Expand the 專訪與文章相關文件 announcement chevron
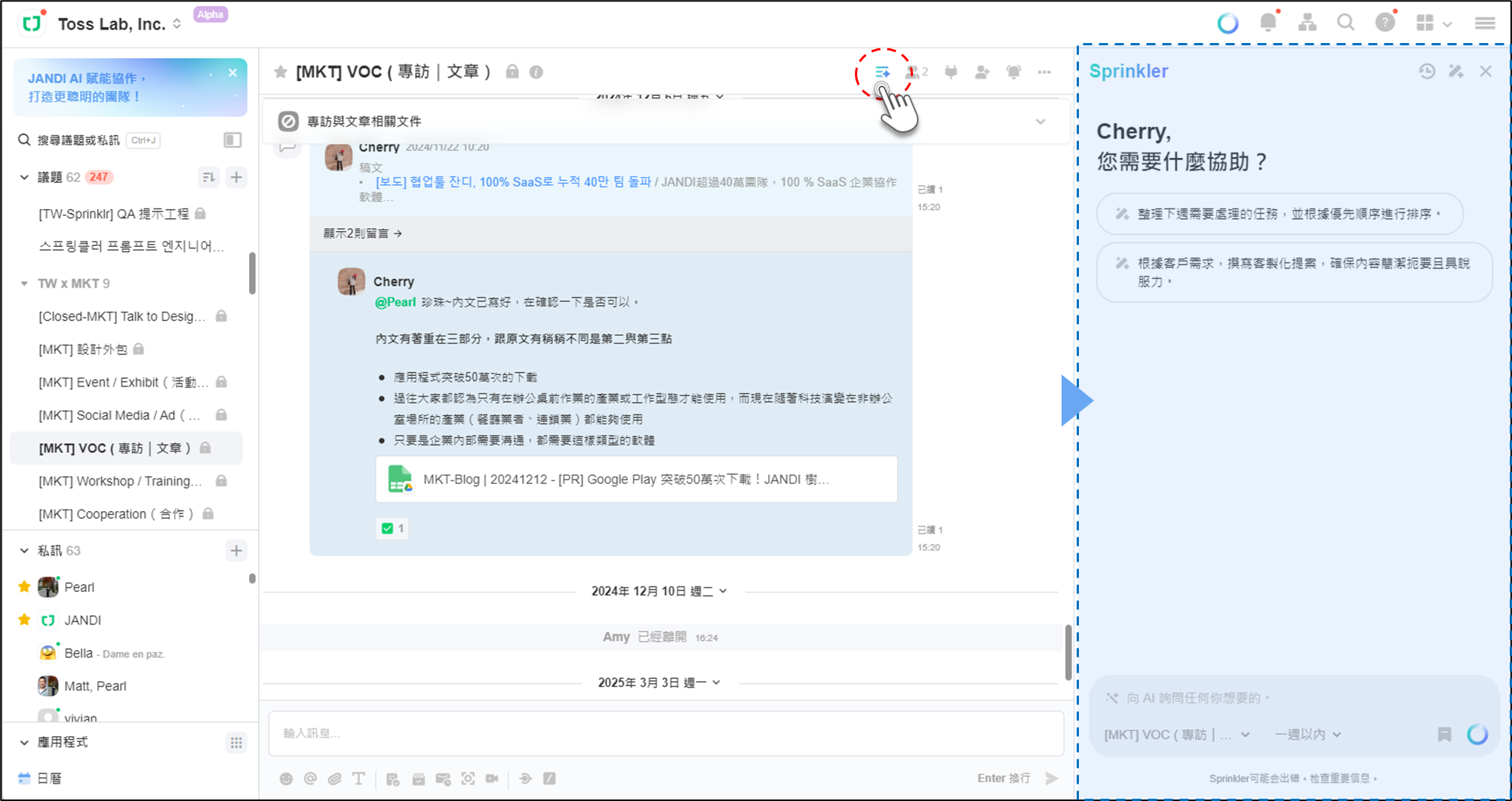Image resolution: width=1512 pixels, height=801 pixels. (1040, 122)
